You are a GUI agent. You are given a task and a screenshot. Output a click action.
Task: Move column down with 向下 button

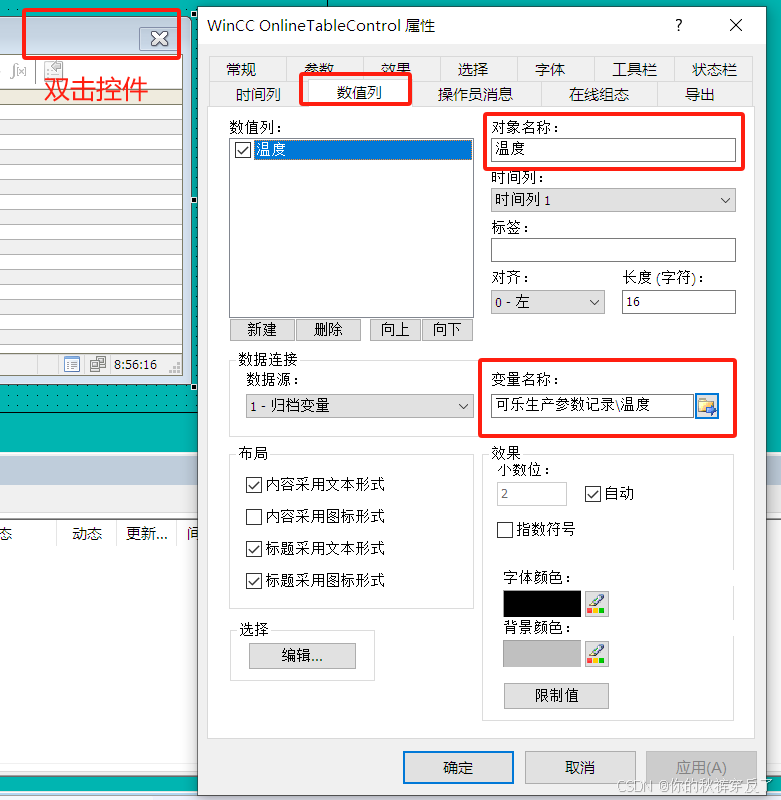(447, 330)
